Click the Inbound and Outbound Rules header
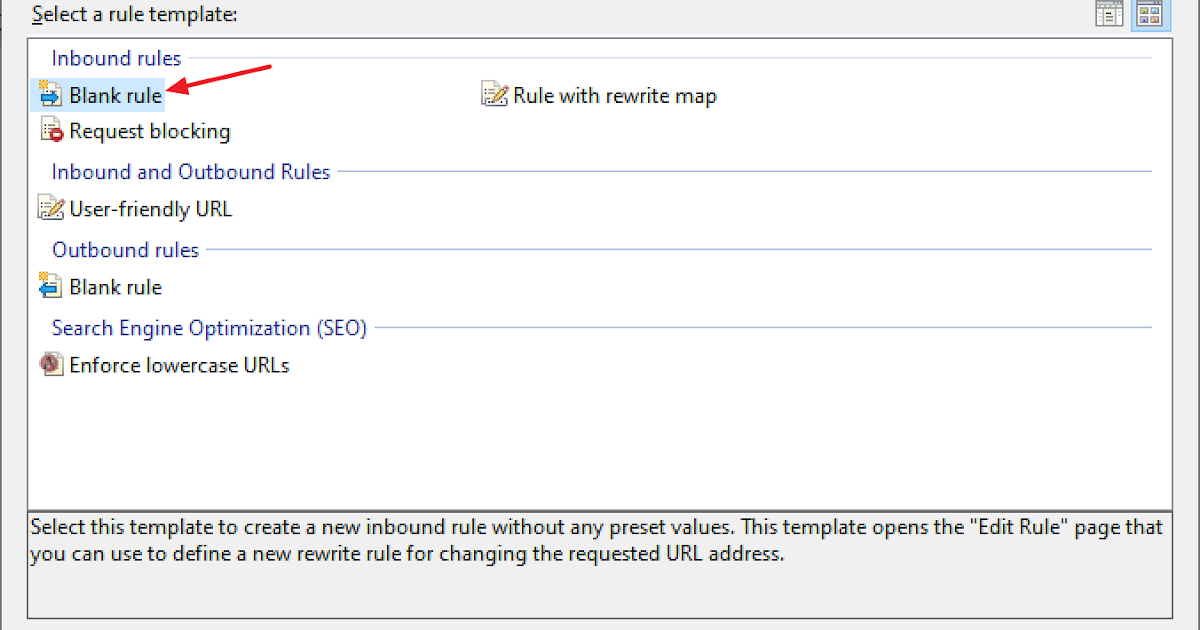Screen dimensions: 1200x630 pyautogui.click(x=190, y=172)
